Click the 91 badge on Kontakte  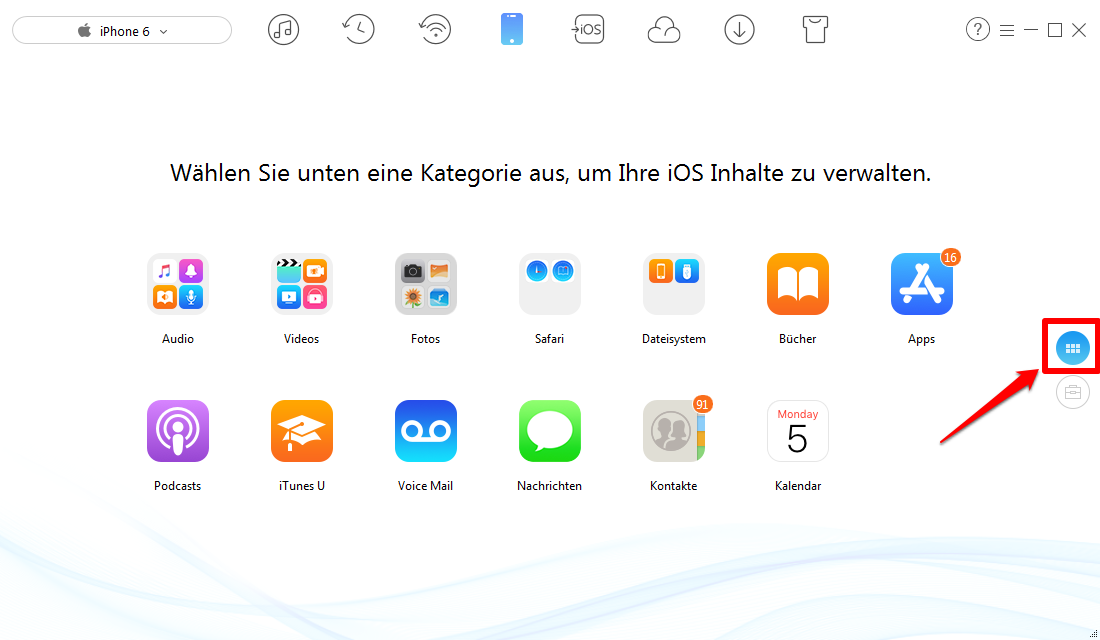[702, 404]
